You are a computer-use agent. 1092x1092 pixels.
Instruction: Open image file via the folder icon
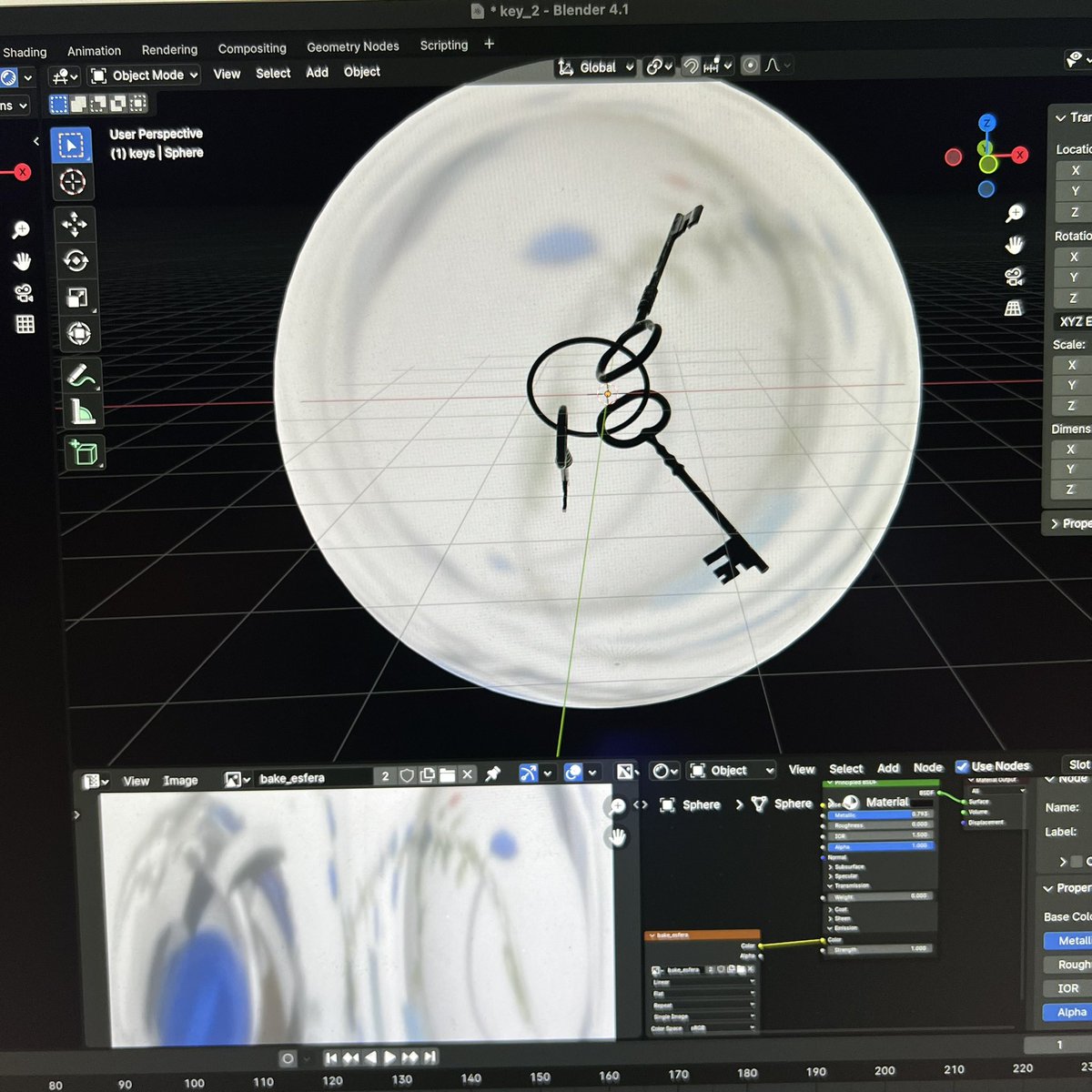pyautogui.click(x=447, y=775)
